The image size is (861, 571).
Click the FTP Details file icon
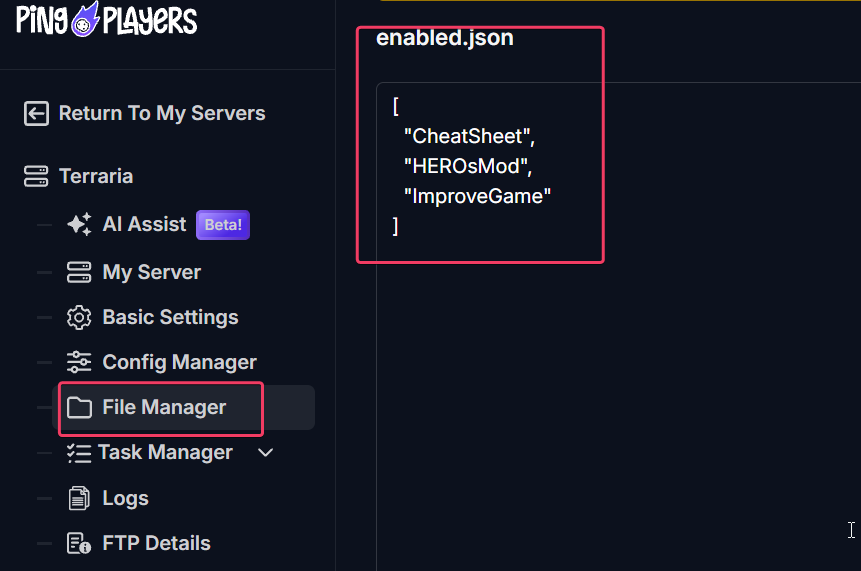[79, 544]
